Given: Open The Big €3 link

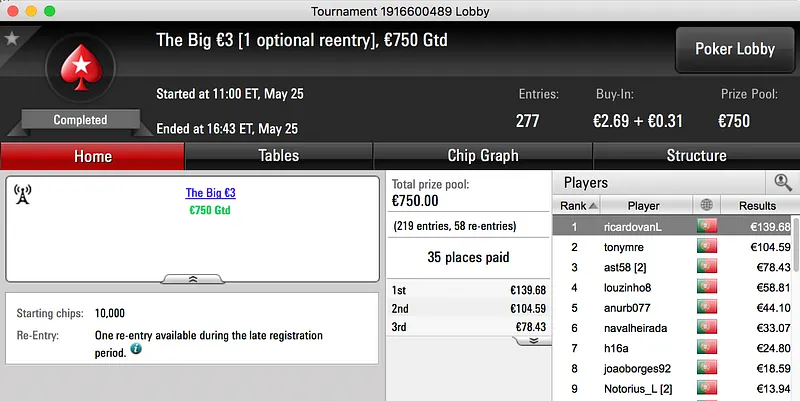Looking at the screenshot, I should click(210, 193).
